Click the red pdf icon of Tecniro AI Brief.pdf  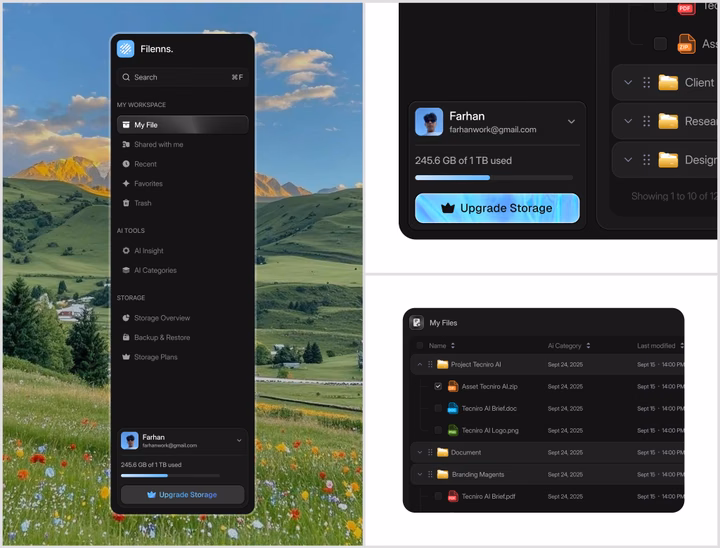453,496
